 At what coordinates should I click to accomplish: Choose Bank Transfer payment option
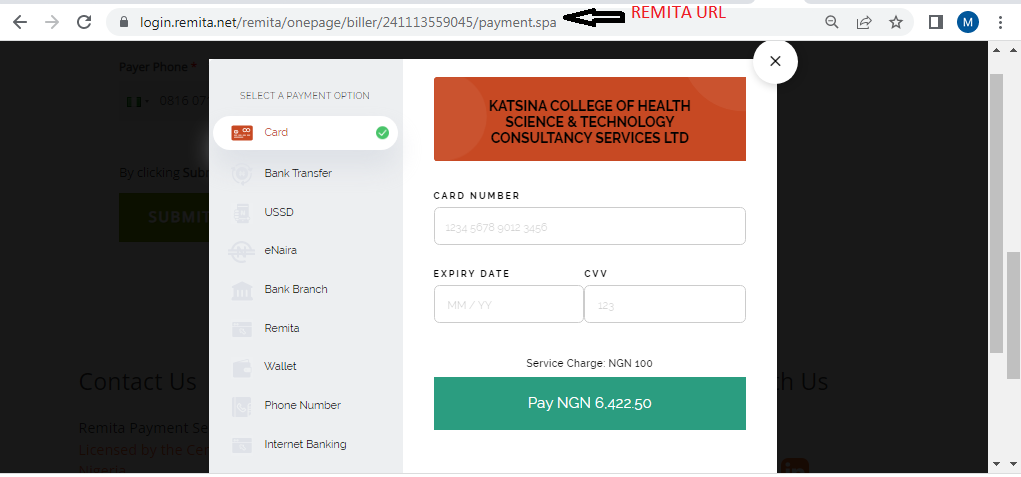point(297,173)
